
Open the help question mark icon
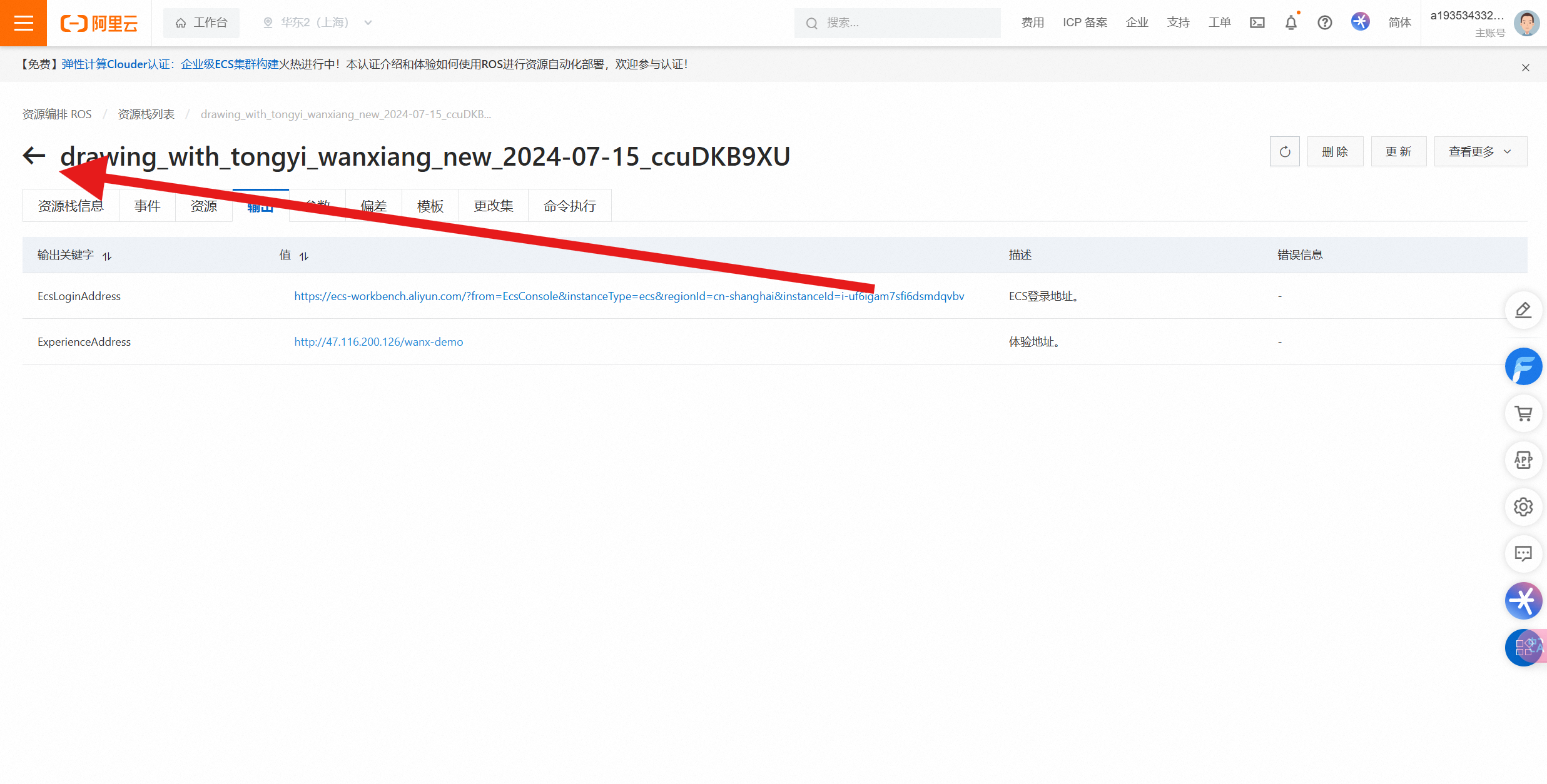tap(1324, 23)
